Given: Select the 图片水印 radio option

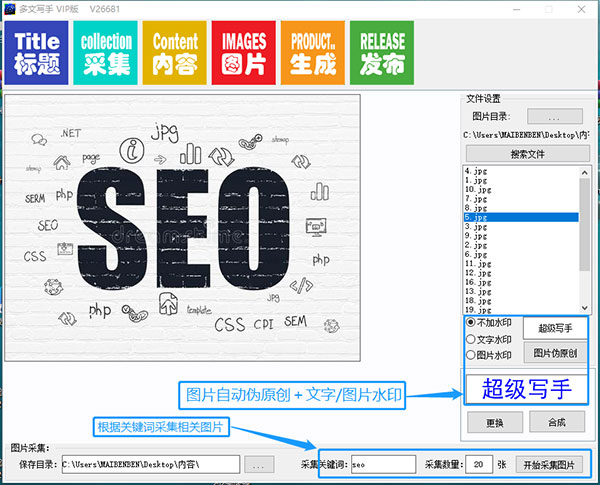Looking at the screenshot, I should pos(489,355).
